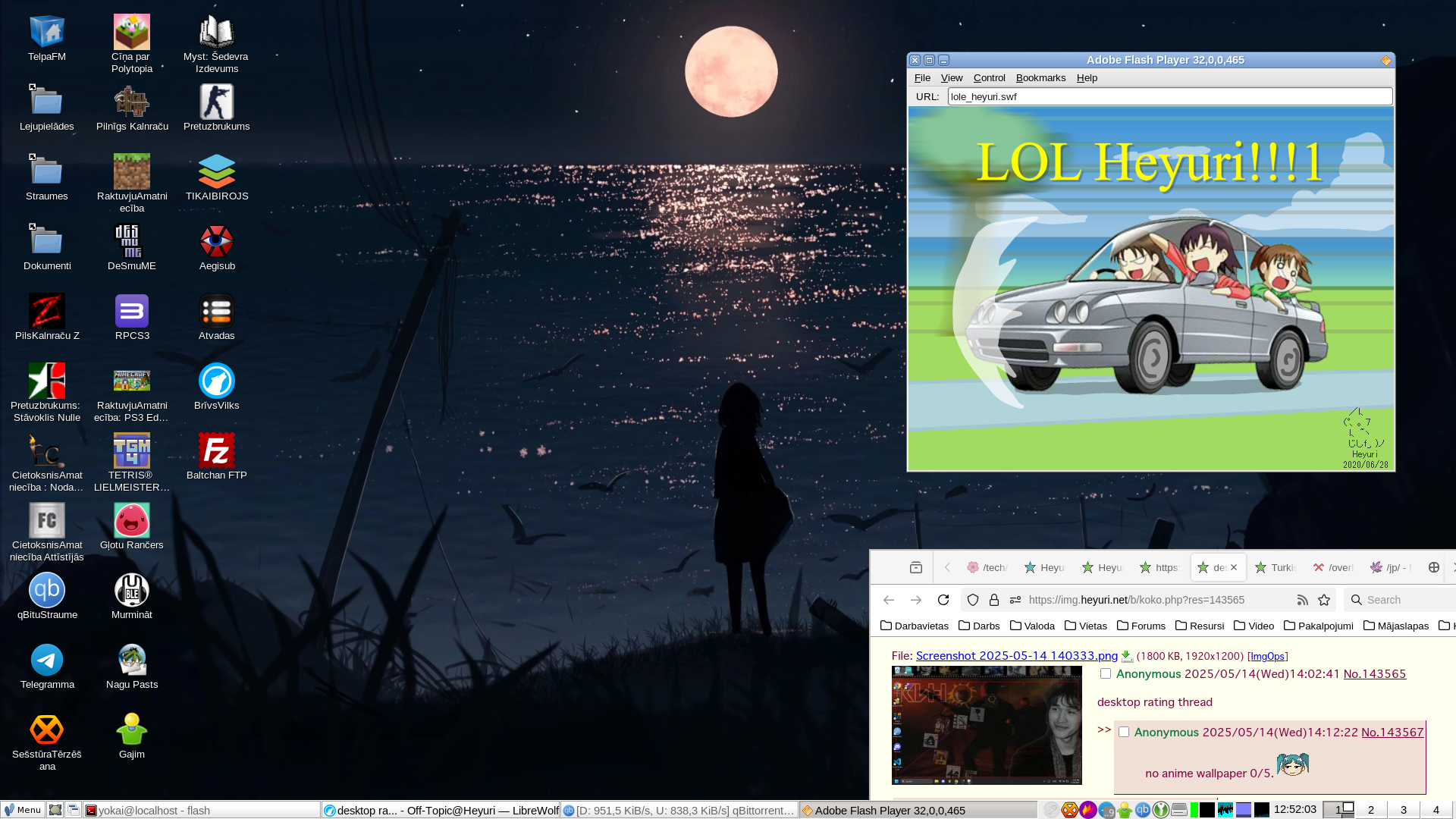Click the Flash Player URL field
This screenshot has width=1456, height=819.
(x=1169, y=96)
